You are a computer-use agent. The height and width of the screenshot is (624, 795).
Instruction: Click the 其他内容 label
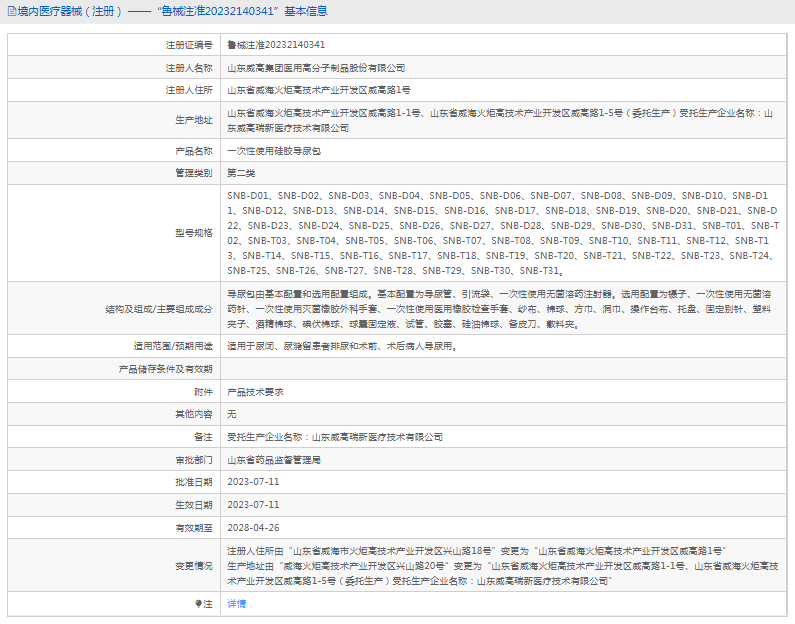[x=194, y=414]
